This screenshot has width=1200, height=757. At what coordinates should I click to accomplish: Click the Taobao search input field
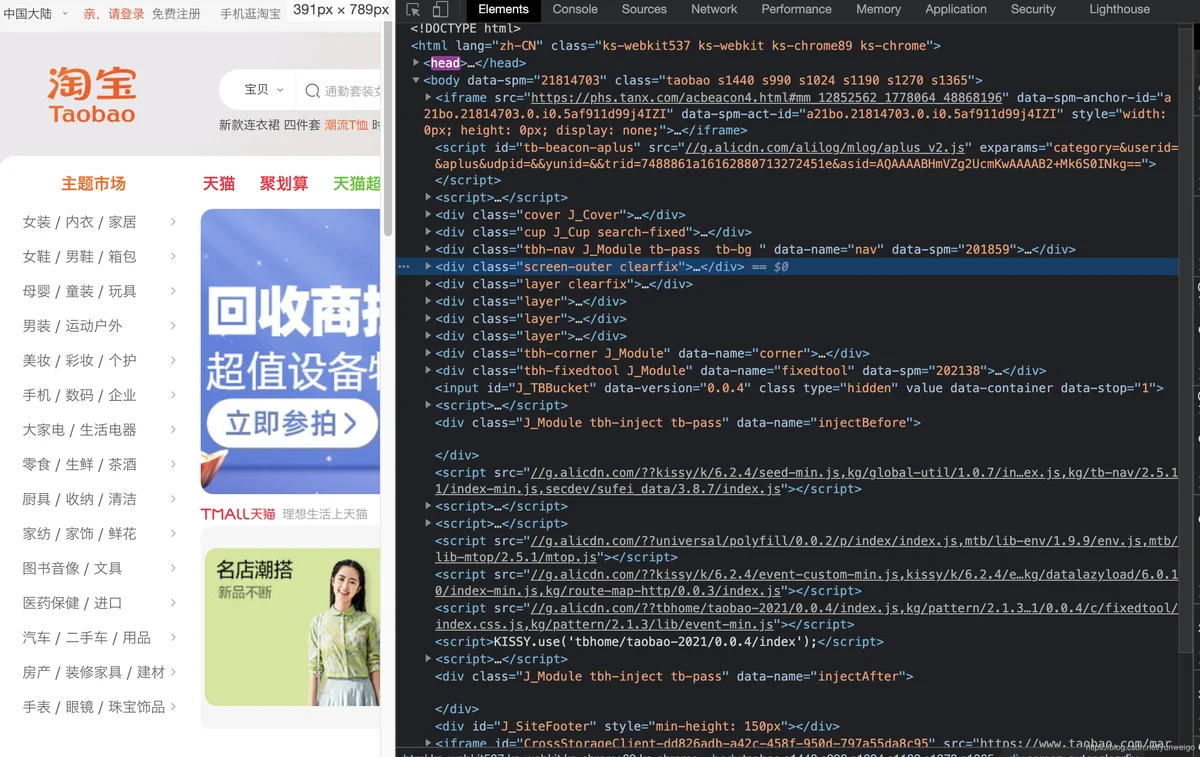(343, 91)
